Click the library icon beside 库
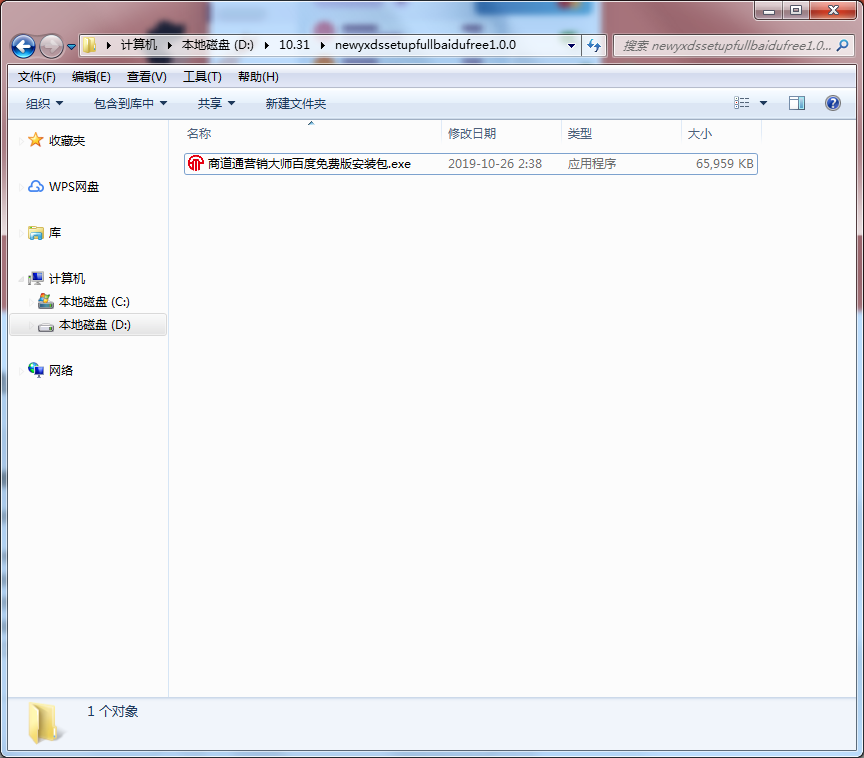 coord(36,232)
